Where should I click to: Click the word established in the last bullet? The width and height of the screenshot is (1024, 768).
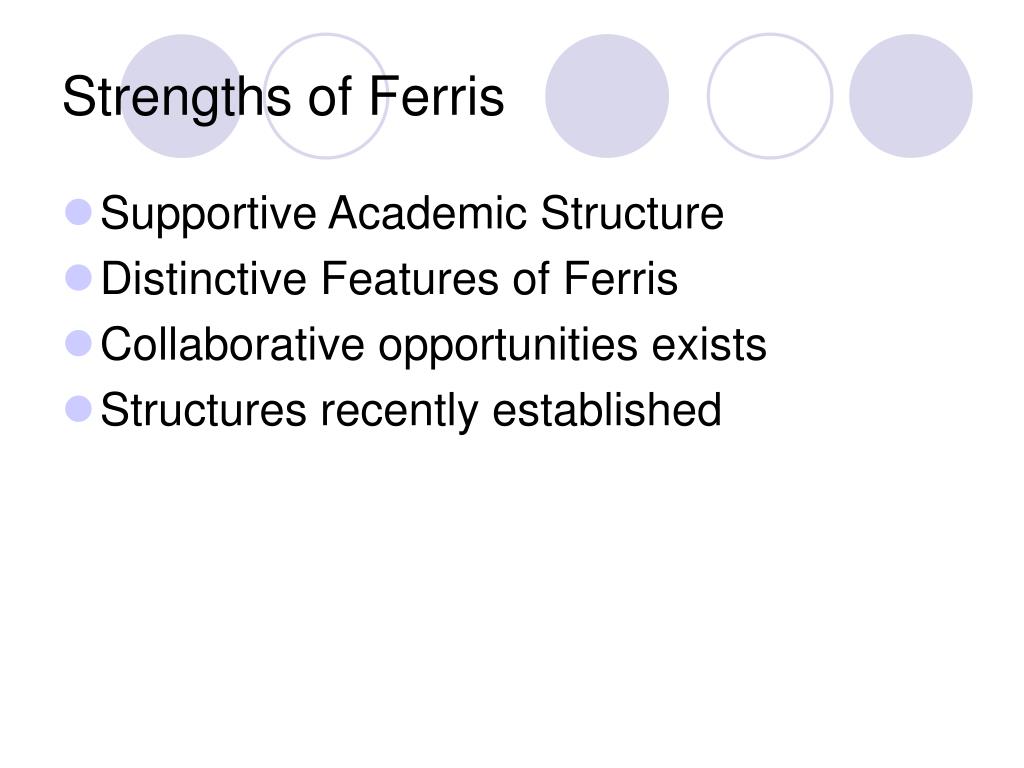607,410
